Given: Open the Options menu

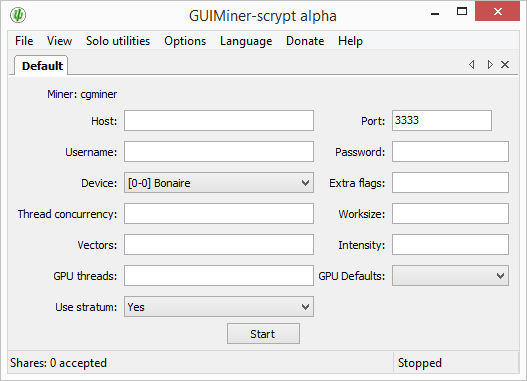Looking at the screenshot, I should pos(185,41).
